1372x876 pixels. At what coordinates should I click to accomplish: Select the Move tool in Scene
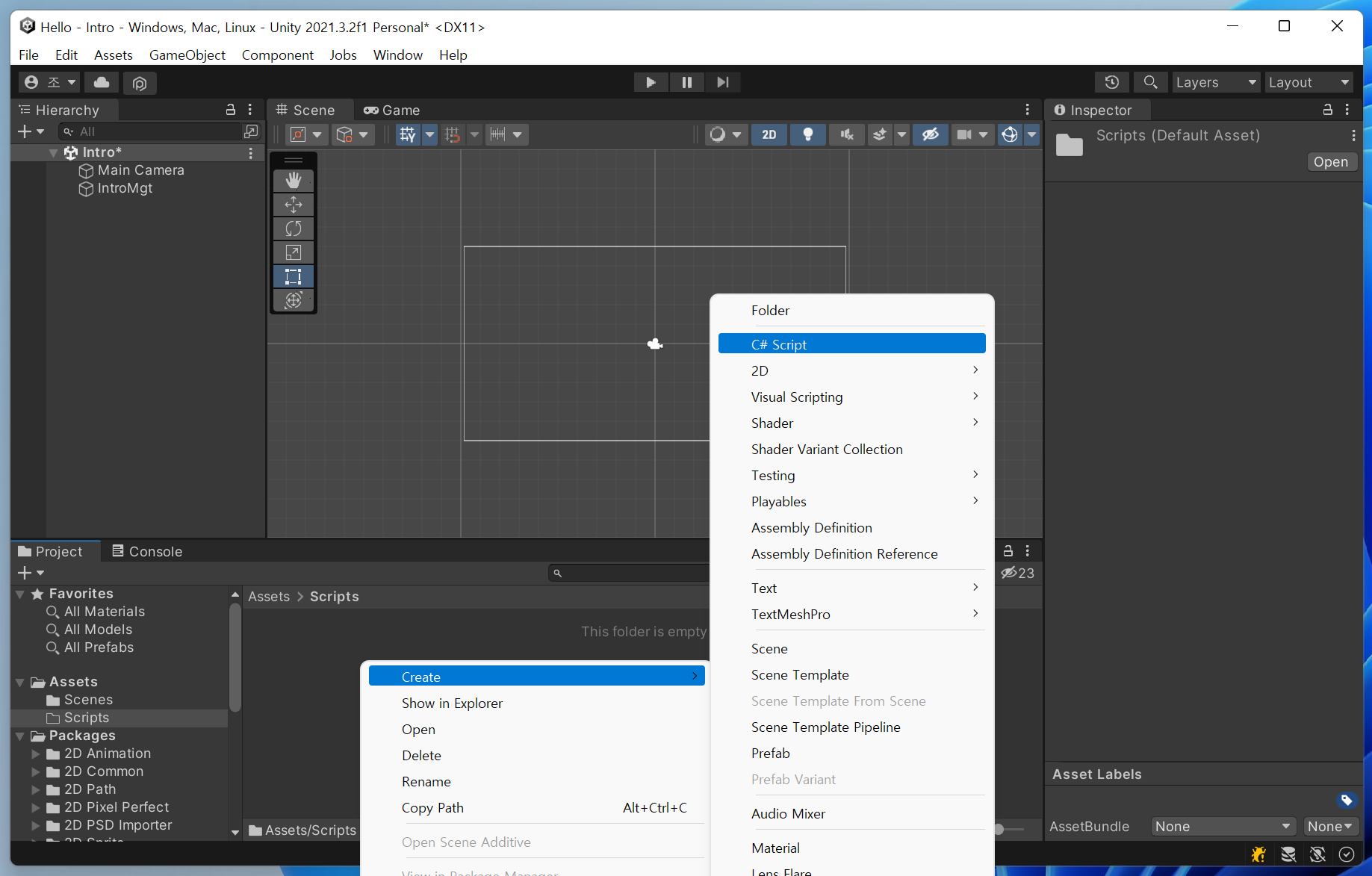294,205
